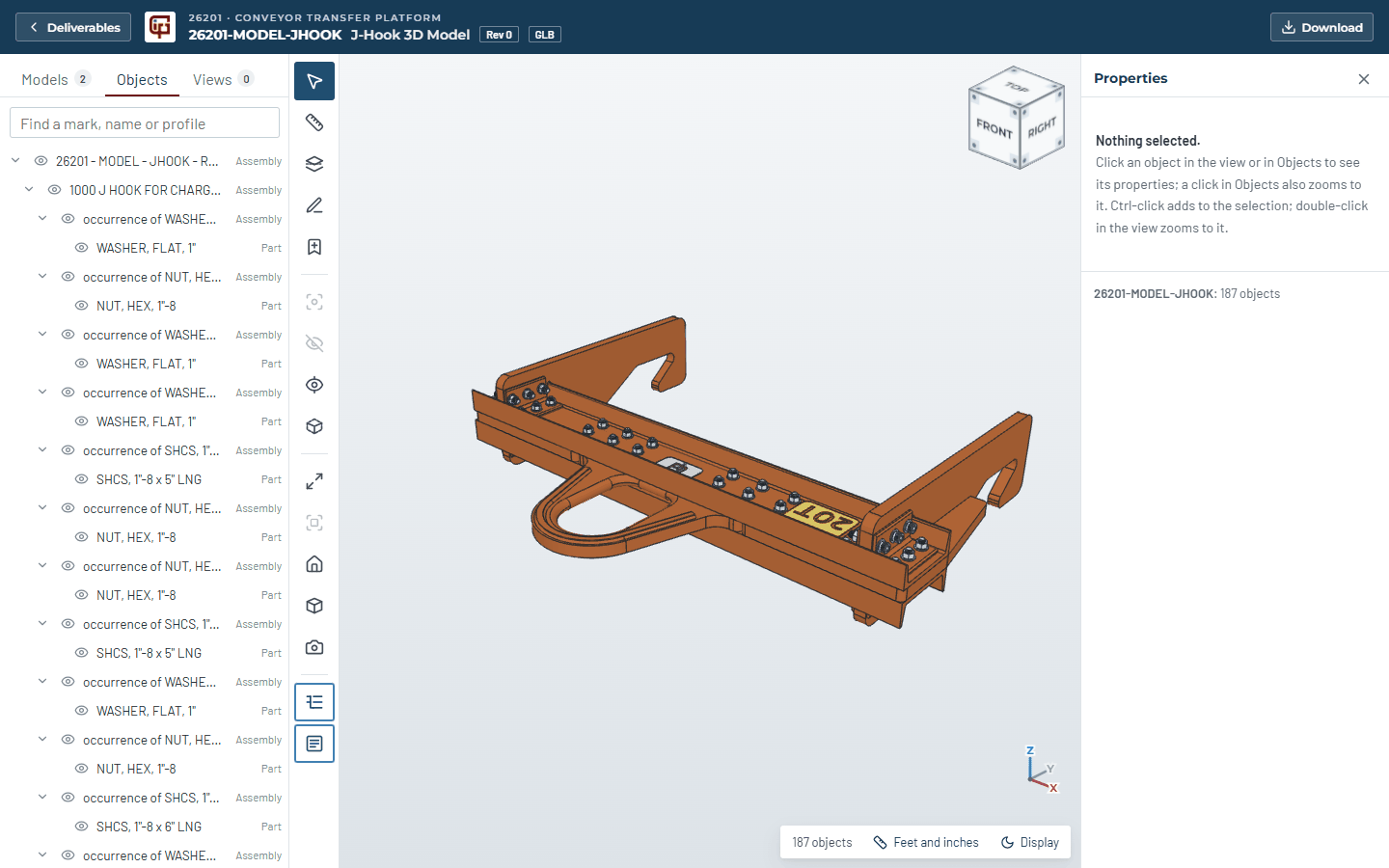Close the Properties panel
Screen dimensions: 1389x868
(1364, 79)
